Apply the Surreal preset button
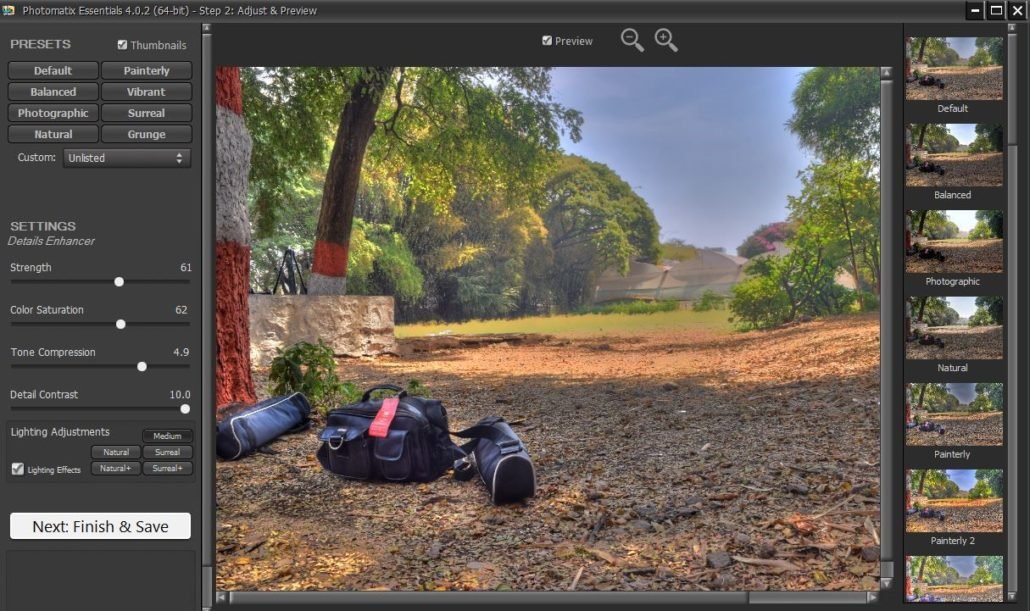Viewport: 1030px width, 611px height. coord(146,113)
